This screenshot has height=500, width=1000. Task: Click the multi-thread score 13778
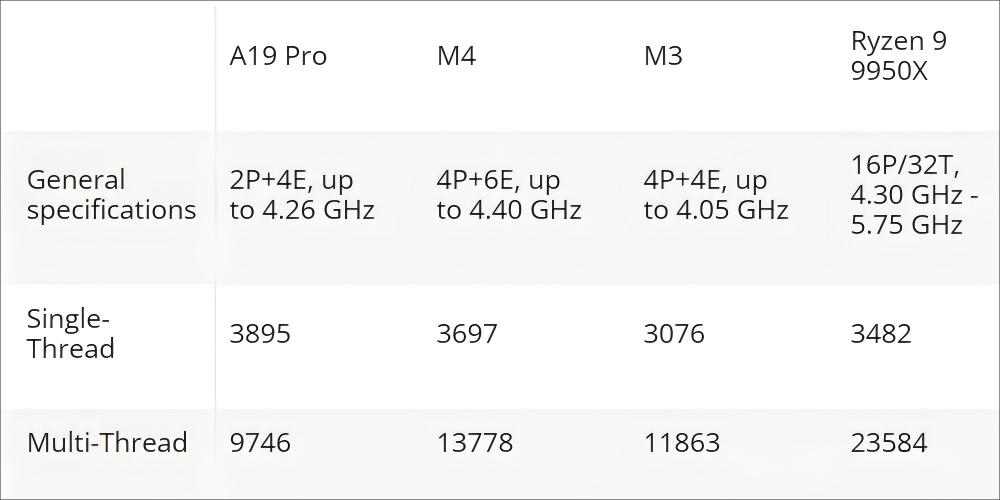coord(474,442)
